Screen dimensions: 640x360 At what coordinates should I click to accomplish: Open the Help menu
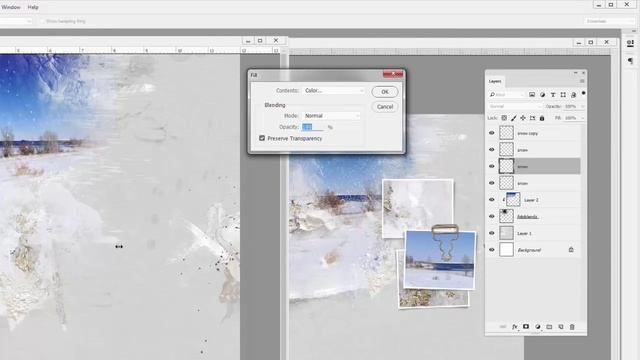(33, 7)
